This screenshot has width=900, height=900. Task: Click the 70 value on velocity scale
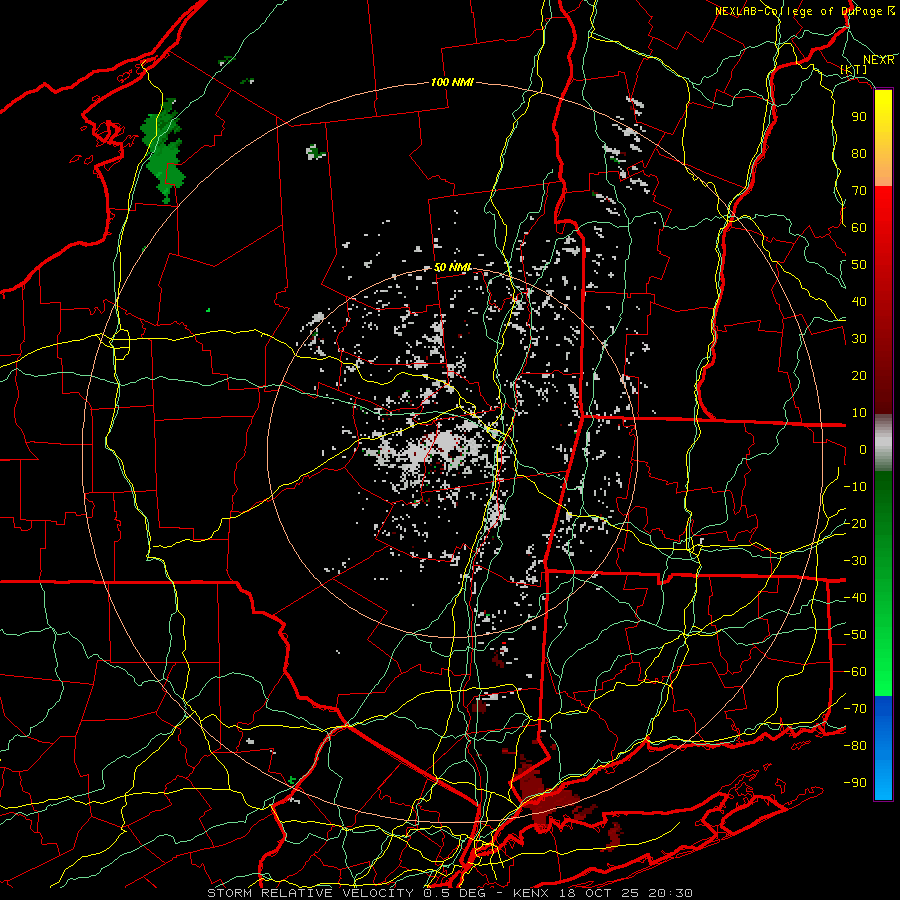(x=859, y=191)
